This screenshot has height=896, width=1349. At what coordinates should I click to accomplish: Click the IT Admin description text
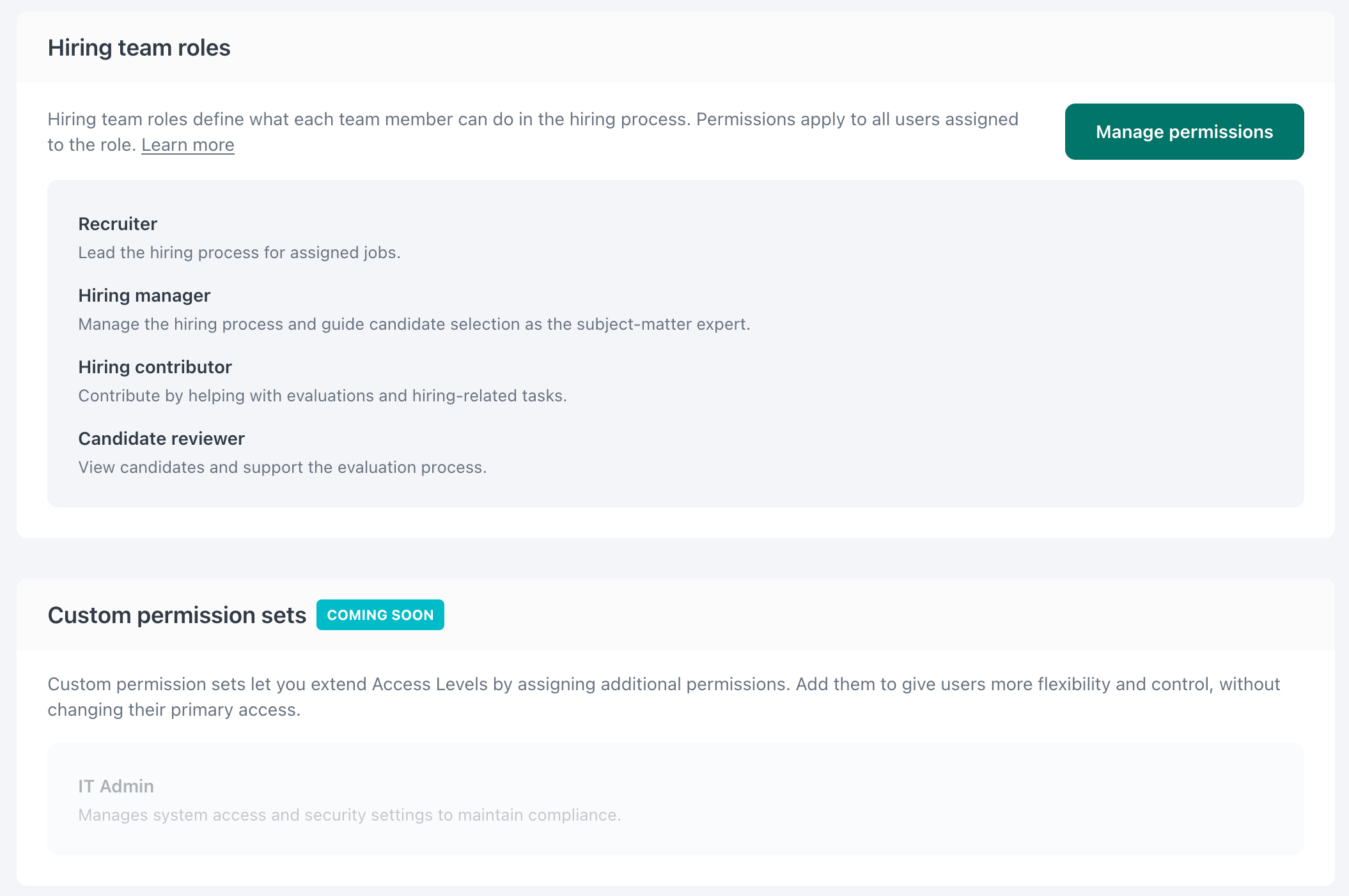tap(349, 815)
